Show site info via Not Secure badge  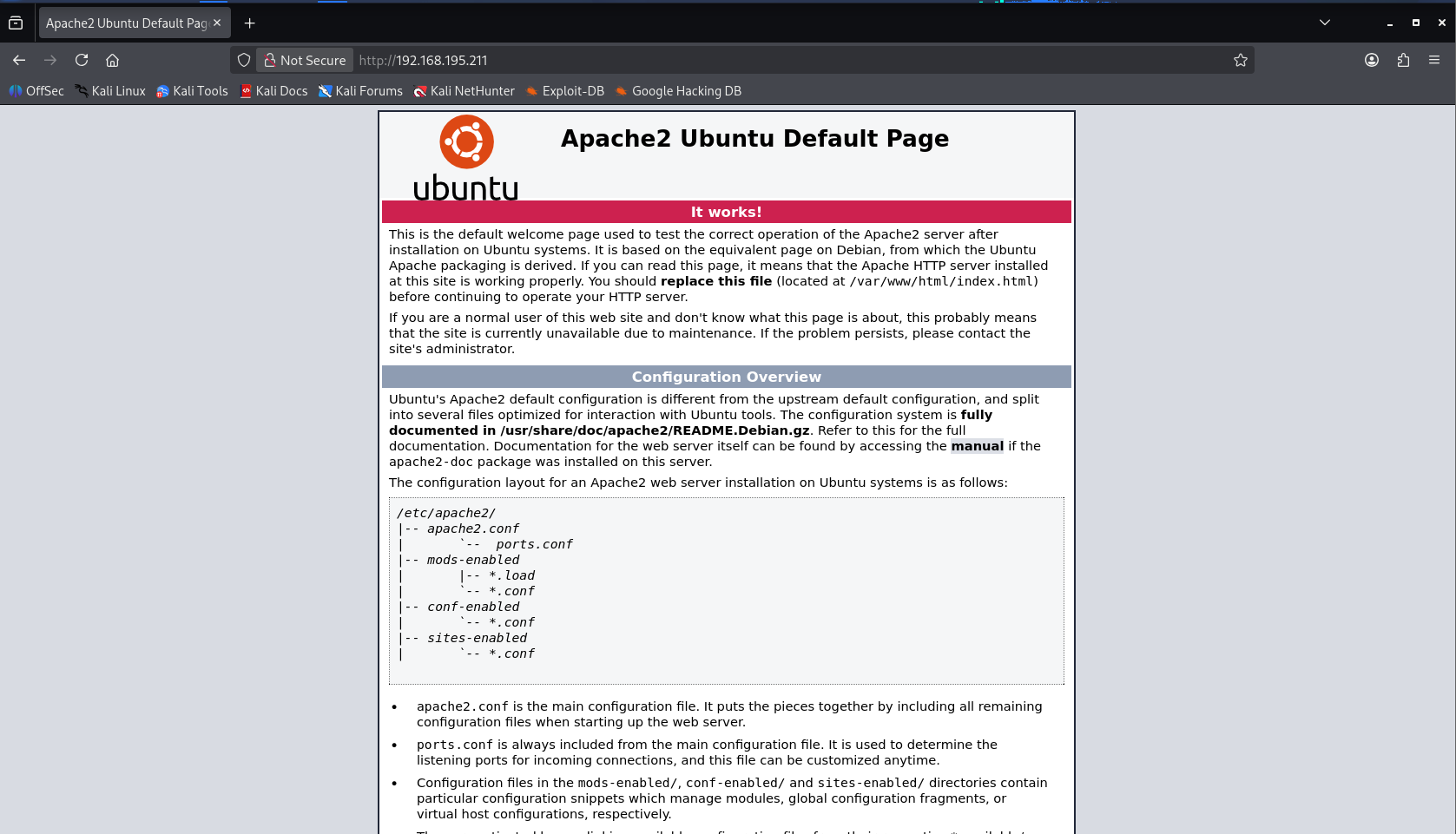[305, 60]
